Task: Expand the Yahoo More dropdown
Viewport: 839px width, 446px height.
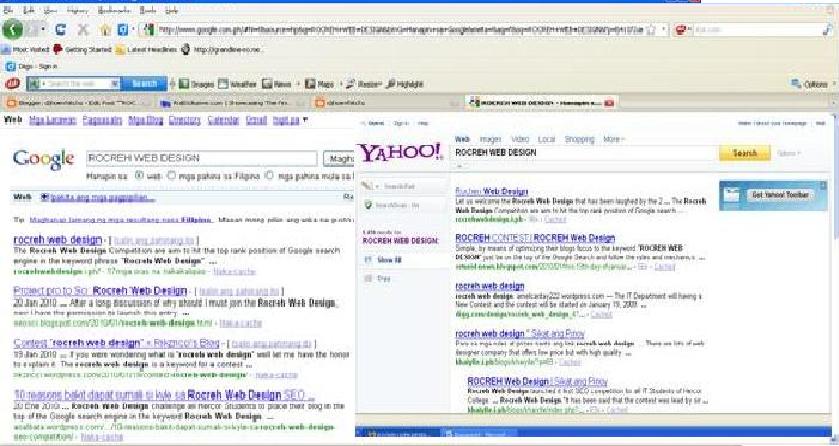Action: click(x=614, y=139)
